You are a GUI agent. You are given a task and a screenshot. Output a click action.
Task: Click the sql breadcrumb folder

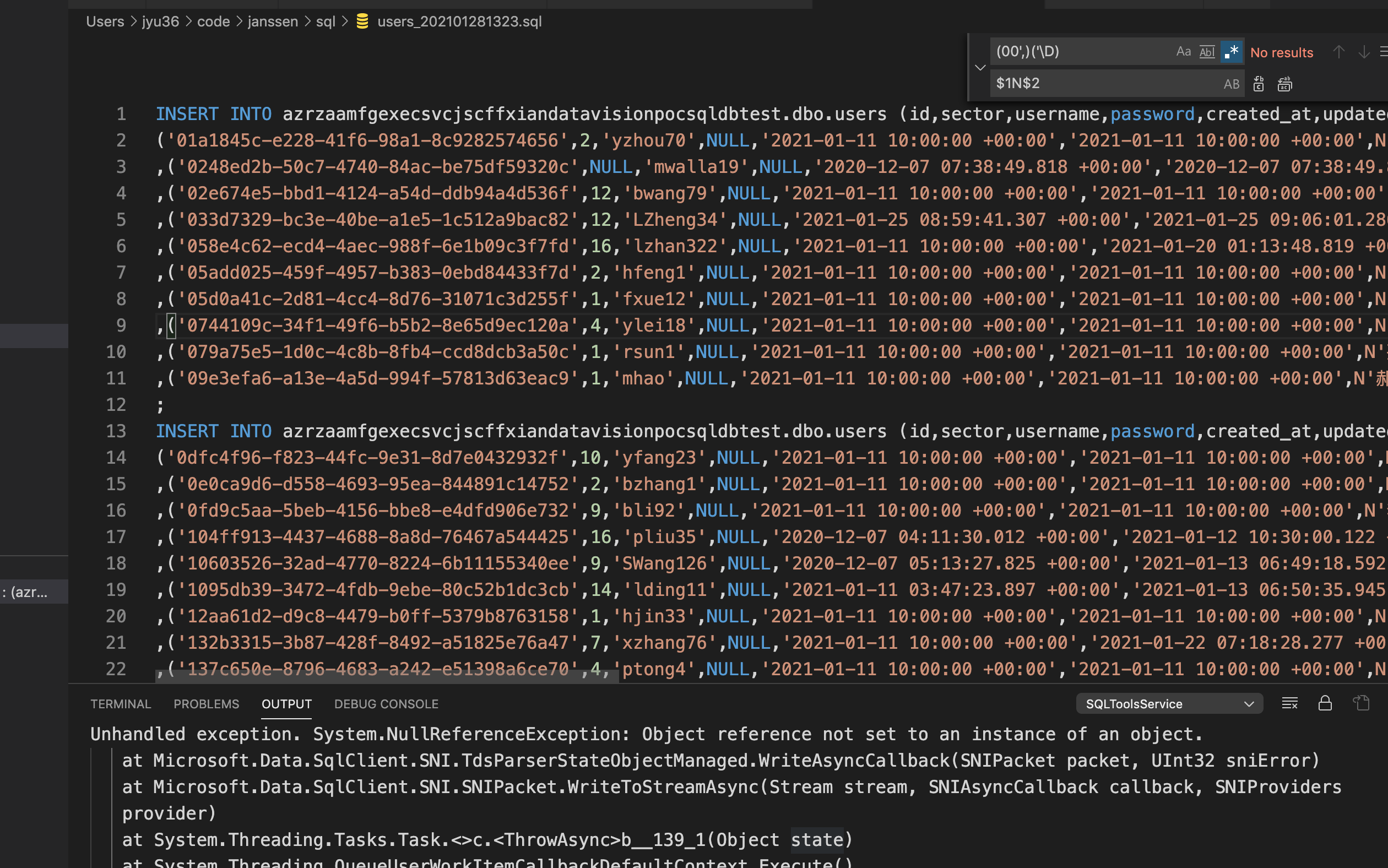point(326,21)
